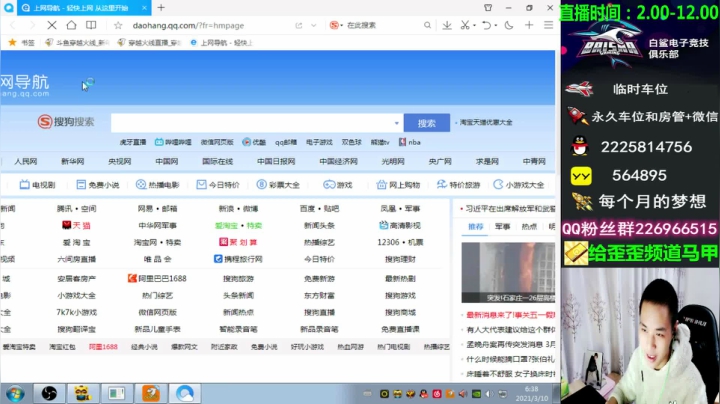This screenshot has width=720, height=404.
Task: Close the 上网导航 browser tab
Action: pos(144,8)
